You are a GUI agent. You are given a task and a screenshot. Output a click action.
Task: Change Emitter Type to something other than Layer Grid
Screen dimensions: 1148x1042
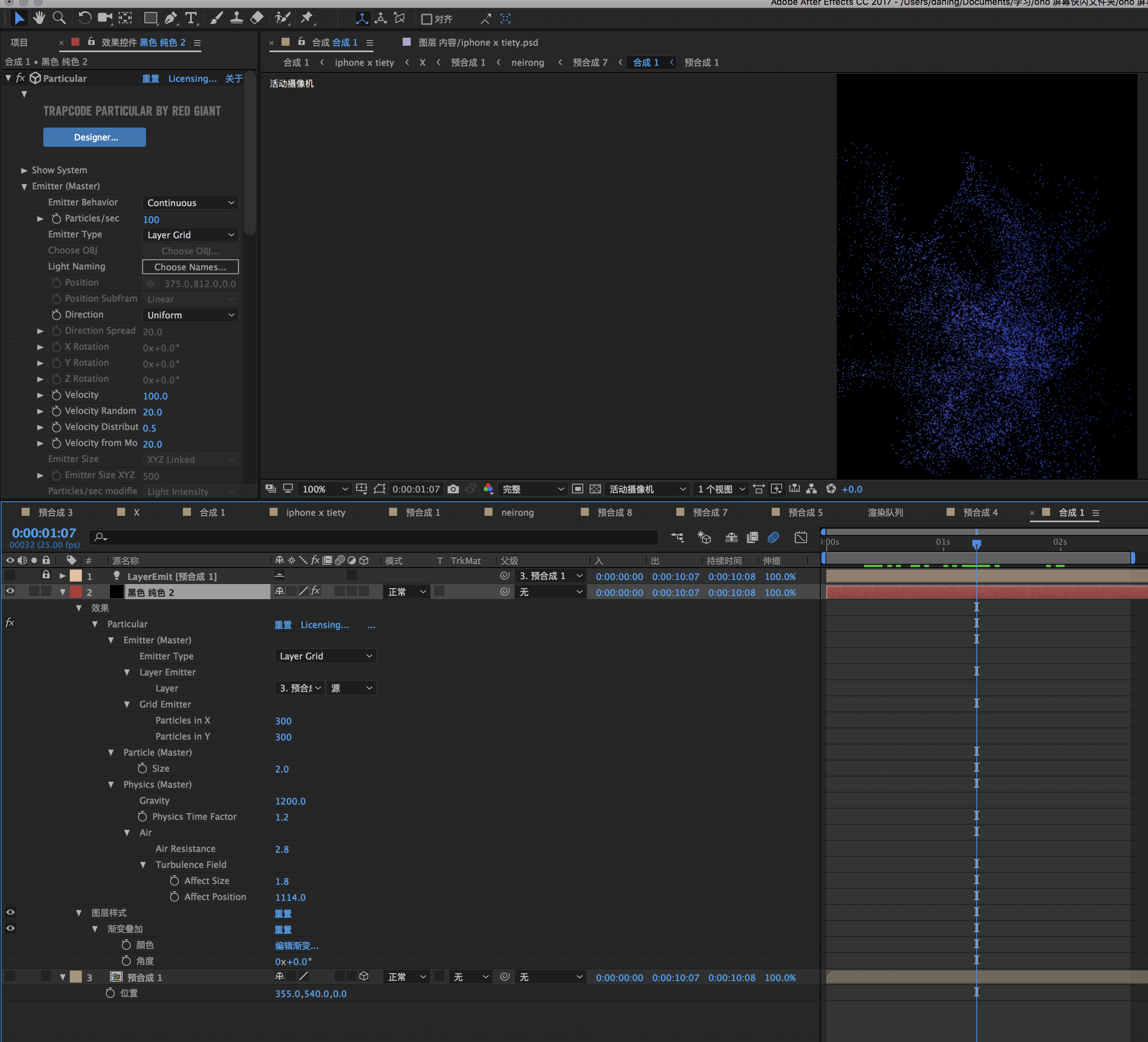click(190, 234)
